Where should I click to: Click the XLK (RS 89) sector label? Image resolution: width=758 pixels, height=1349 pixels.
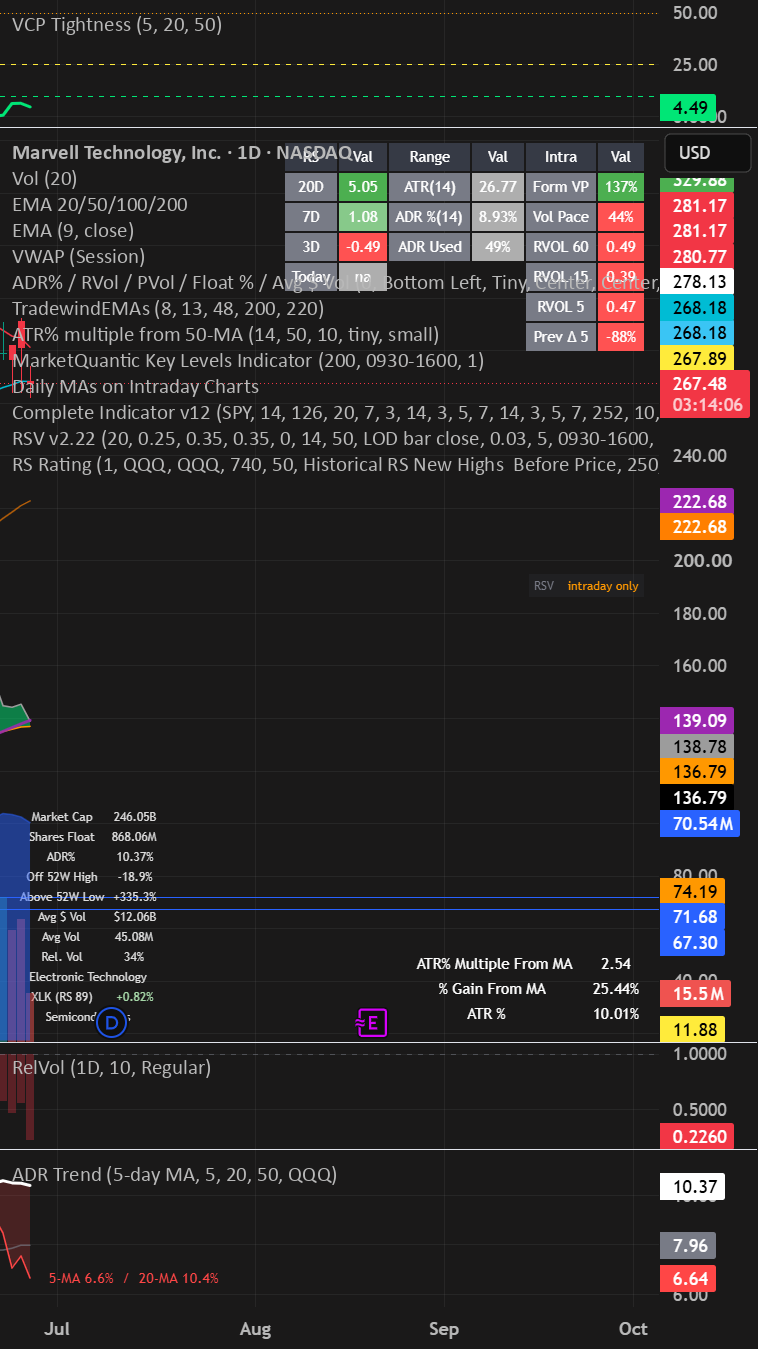coord(62,997)
